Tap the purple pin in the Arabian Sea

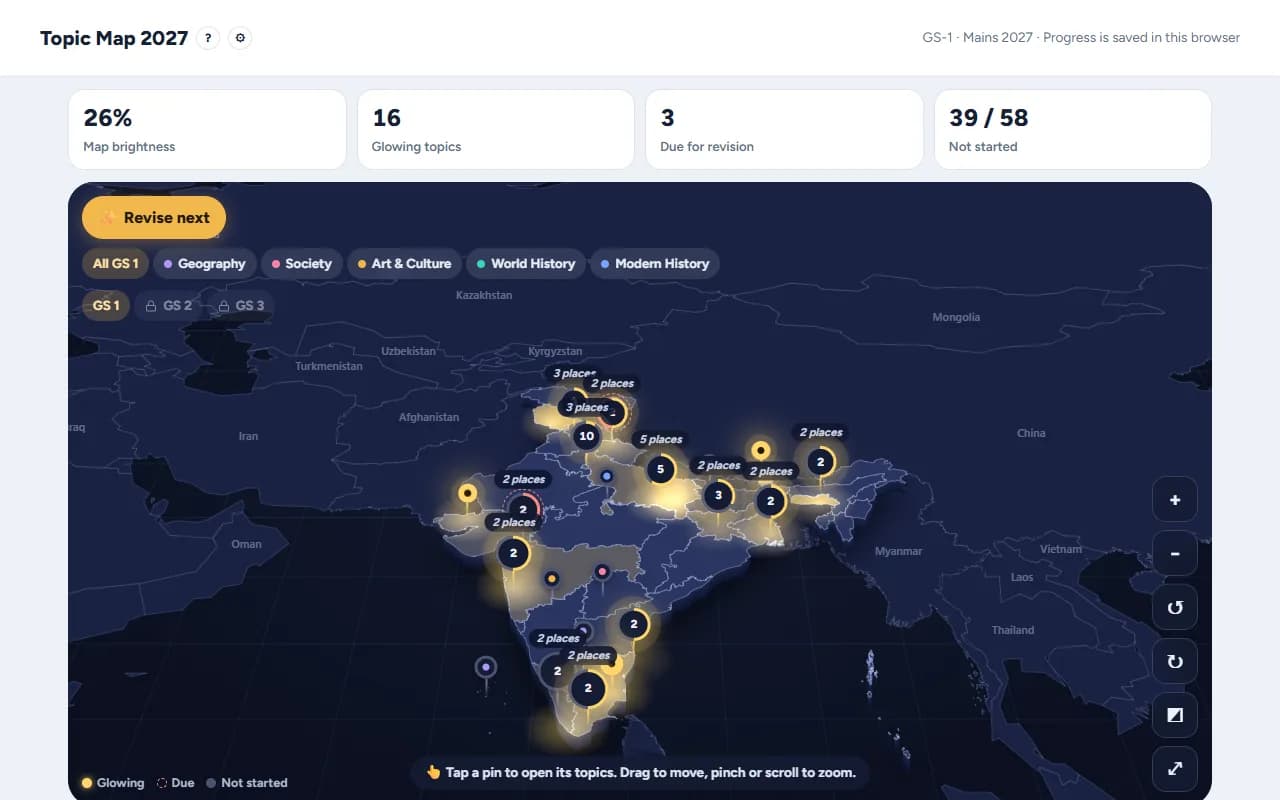486,667
